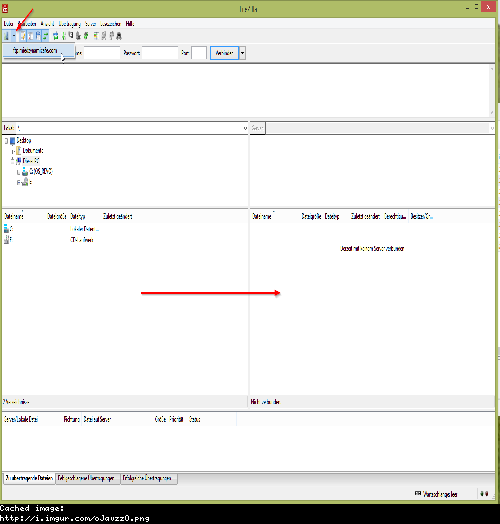The width and height of the screenshot is (500, 524).
Task: Open the directory listing filters icon
Action: [x=96, y=35]
